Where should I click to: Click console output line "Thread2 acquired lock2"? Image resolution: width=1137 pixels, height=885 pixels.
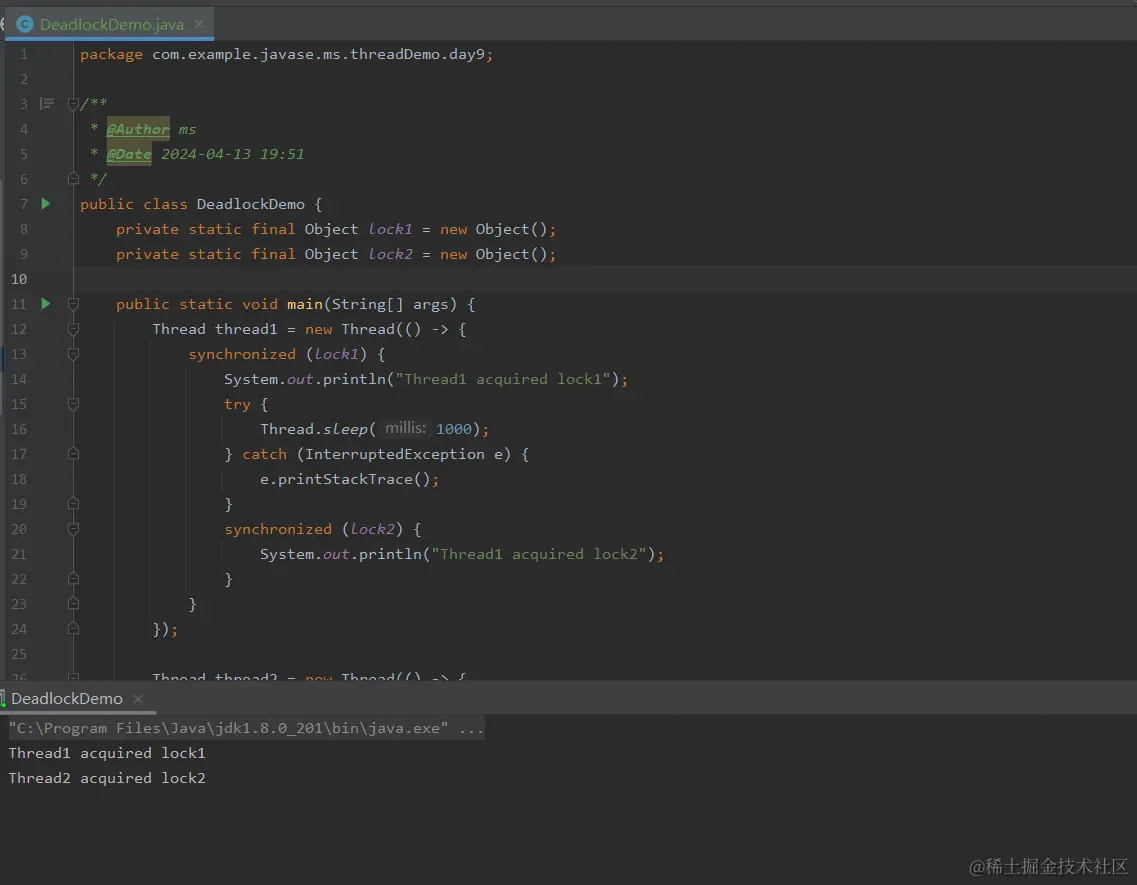107,778
